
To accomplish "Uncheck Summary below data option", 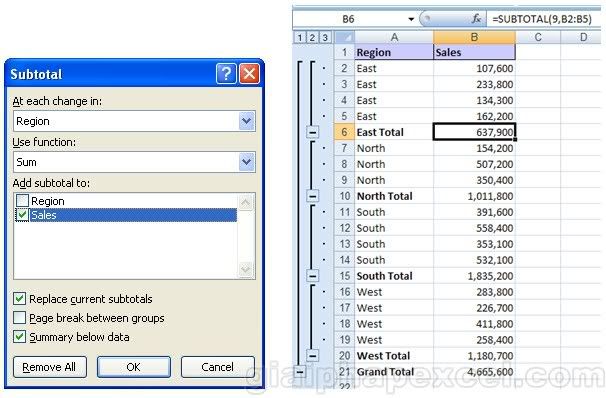I will (19, 337).
